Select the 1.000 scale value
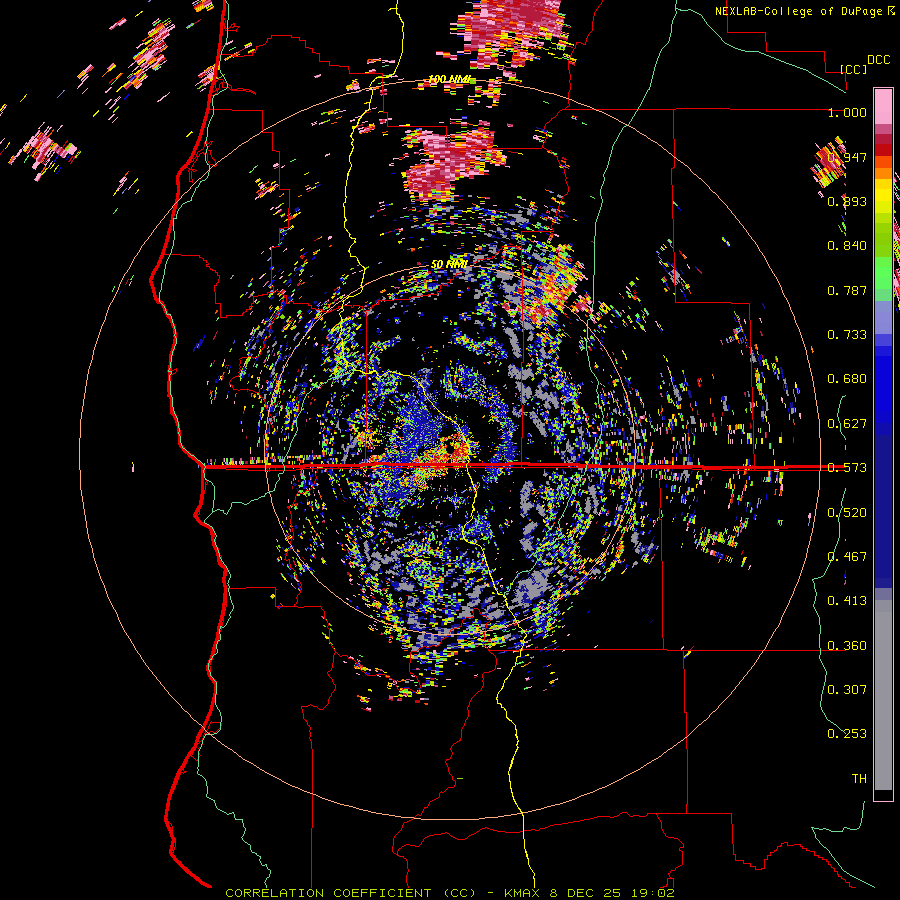The height and width of the screenshot is (900, 900). tap(847, 112)
